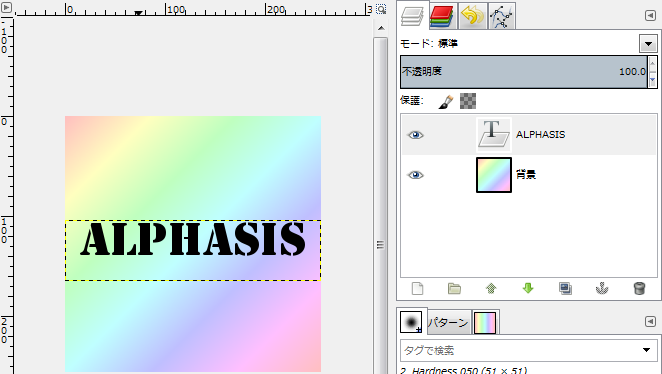Raise the selected layer
Screen dimensions: 662x374
[x=491, y=289]
